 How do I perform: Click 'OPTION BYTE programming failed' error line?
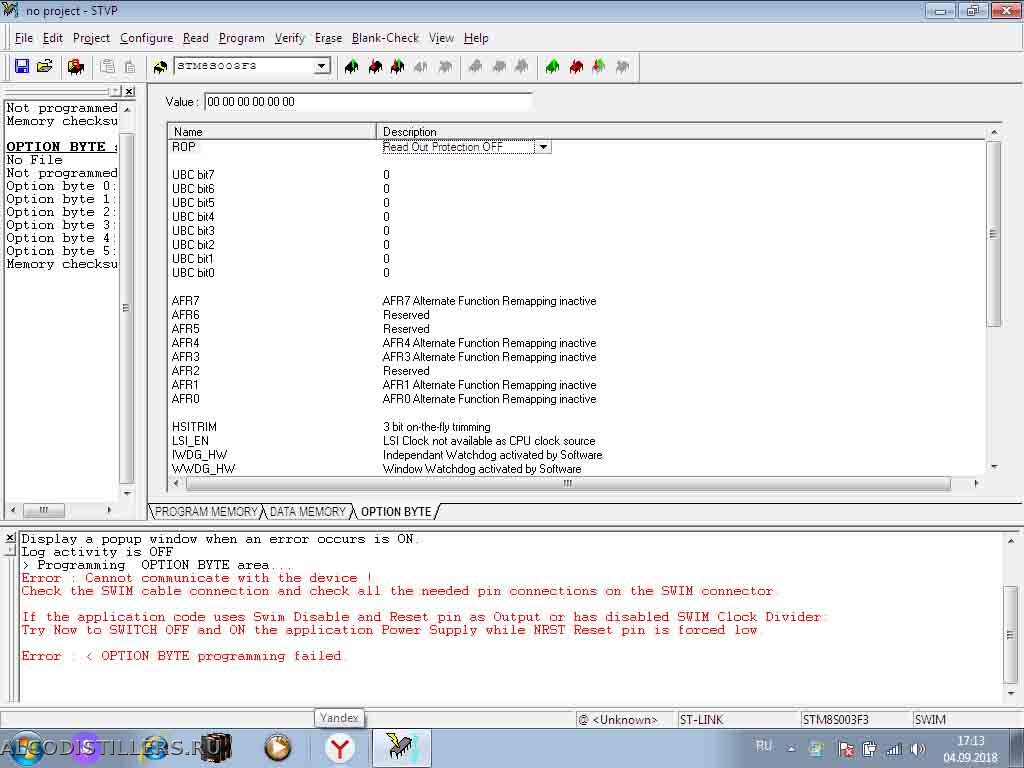(x=182, y=656)
